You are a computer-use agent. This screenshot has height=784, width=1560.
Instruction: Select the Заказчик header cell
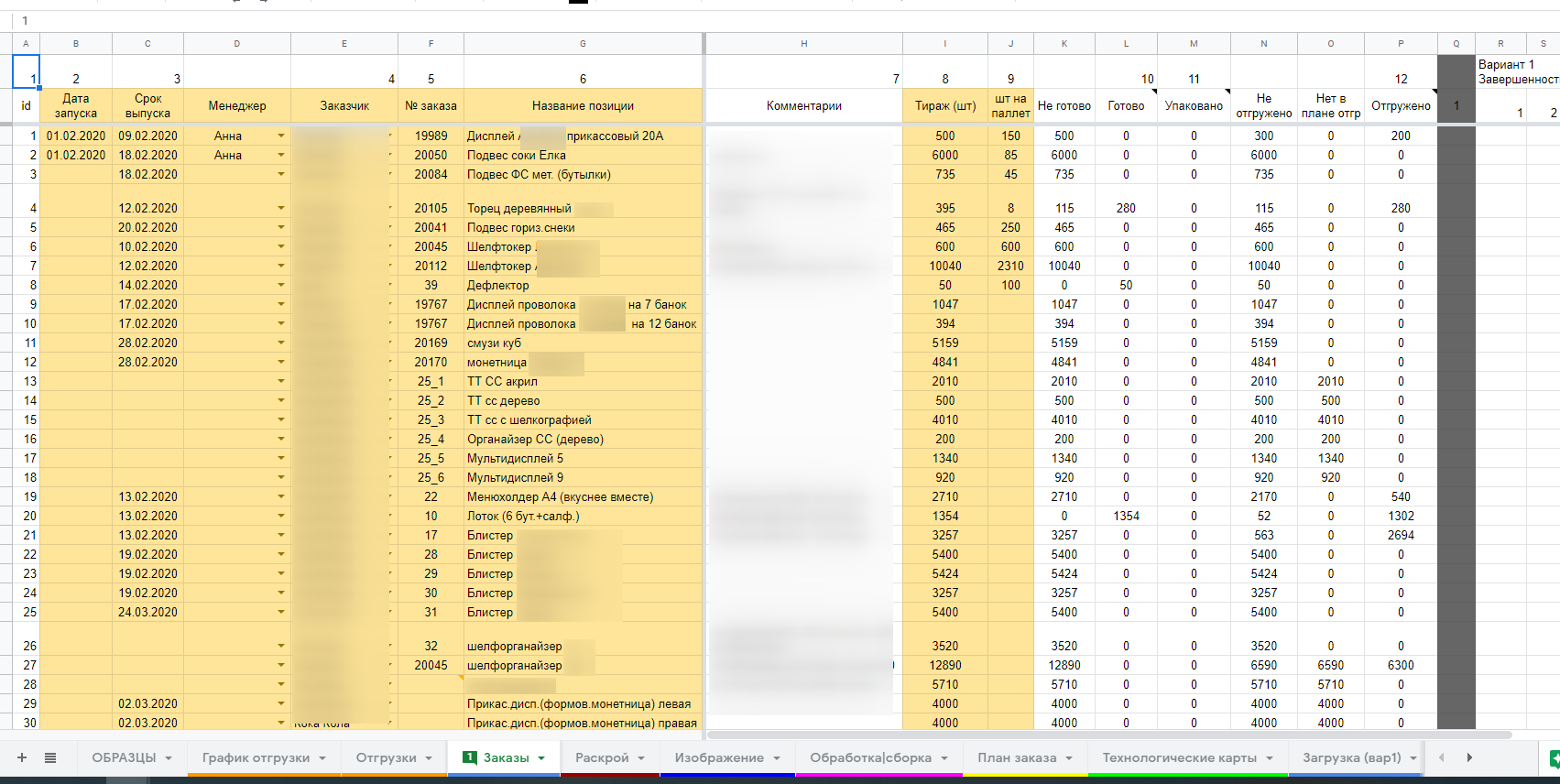coord(344,105)
